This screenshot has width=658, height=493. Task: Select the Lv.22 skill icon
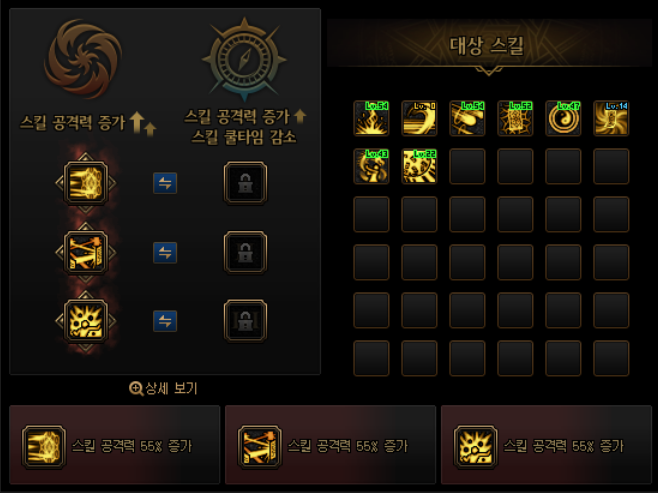(419, 166)
